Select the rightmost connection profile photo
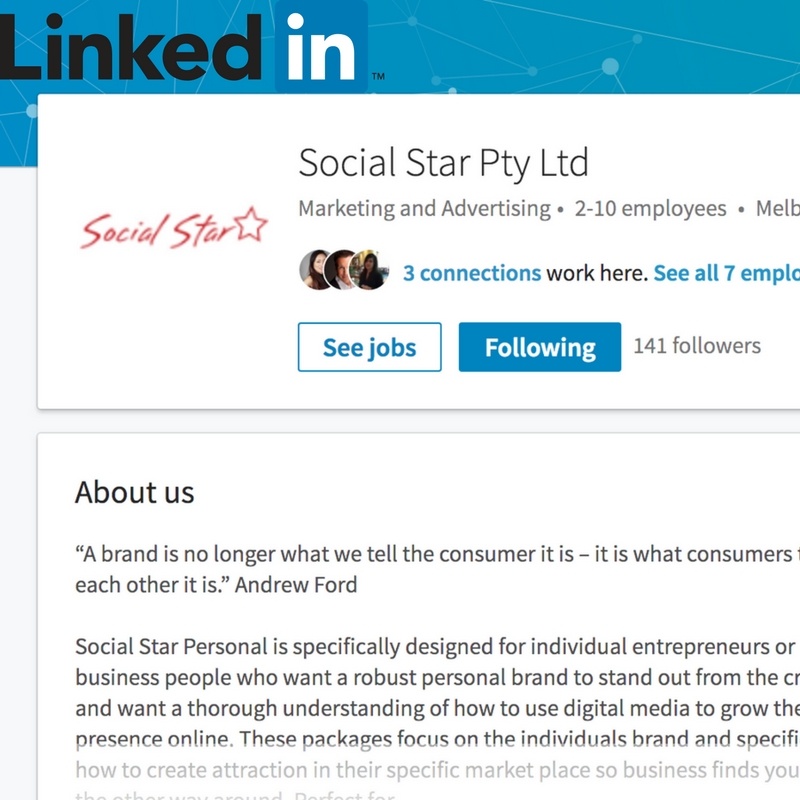Viewport: 800px width, 800px height. pyautogui.click(x=369, y=271)
